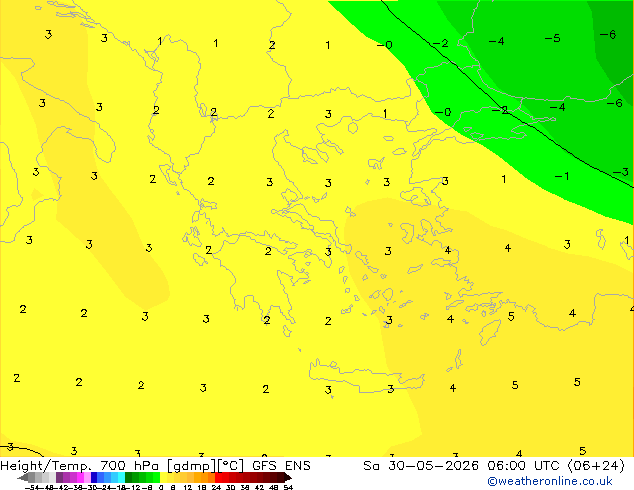Screen dimensions: 634x490
Task: Click the 'GFS ENS' model label
Action: (281, 466)
